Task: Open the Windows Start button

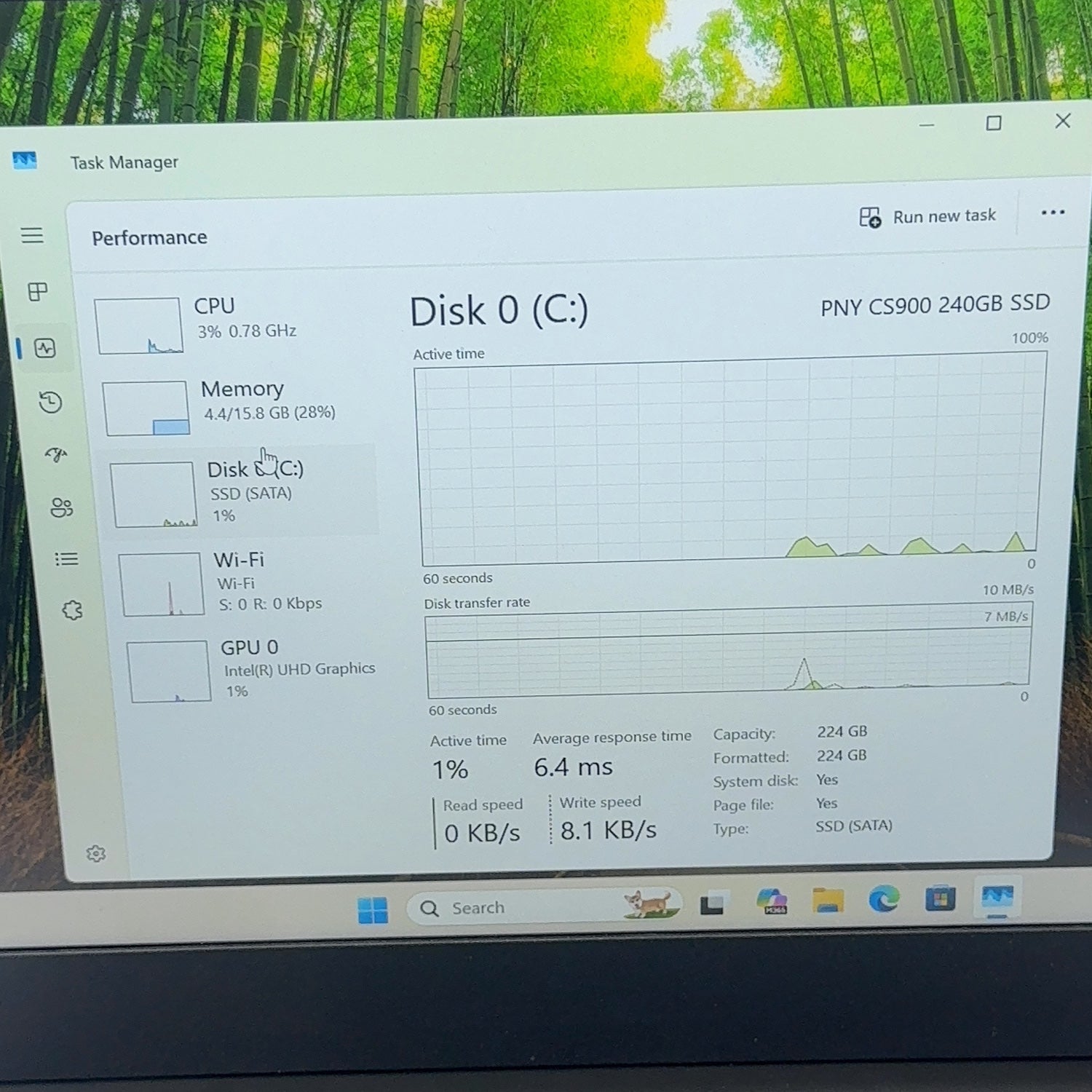Action: pyautogui.click(x=373, y=910)
